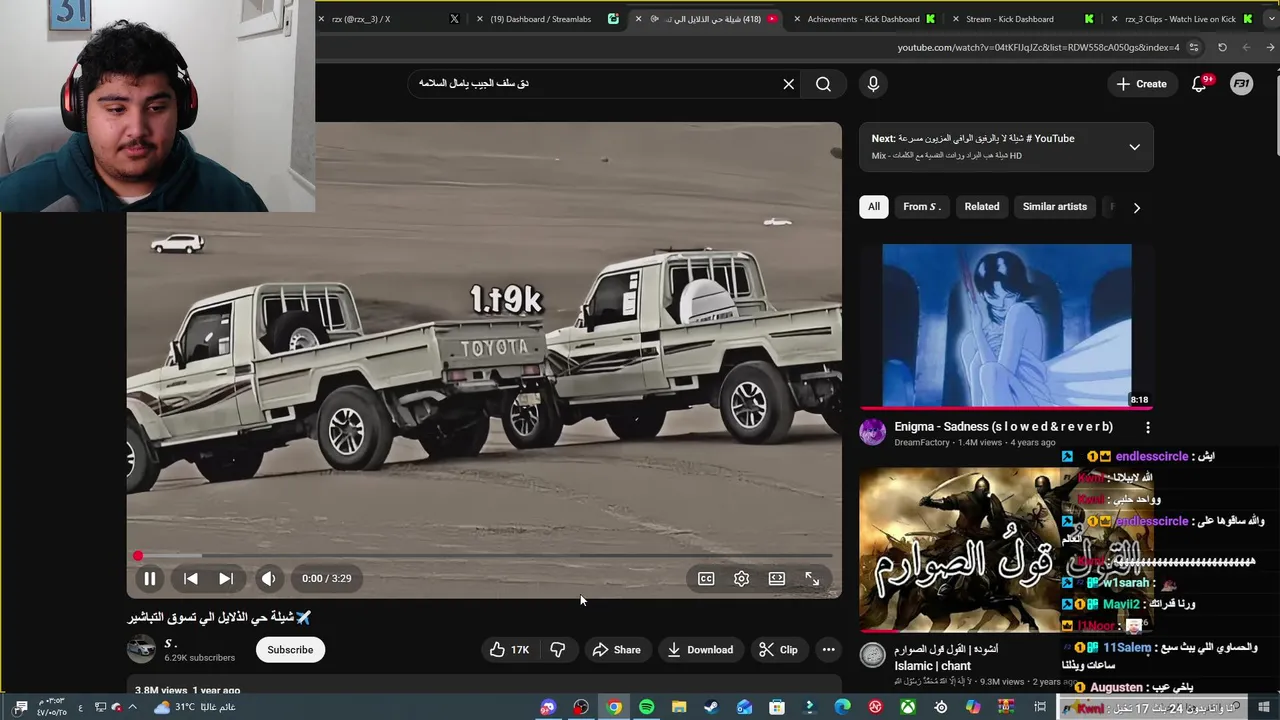This screenshot has width=1280, height=720.
Task: Pause the playing video
Action: tap(149, 578)
